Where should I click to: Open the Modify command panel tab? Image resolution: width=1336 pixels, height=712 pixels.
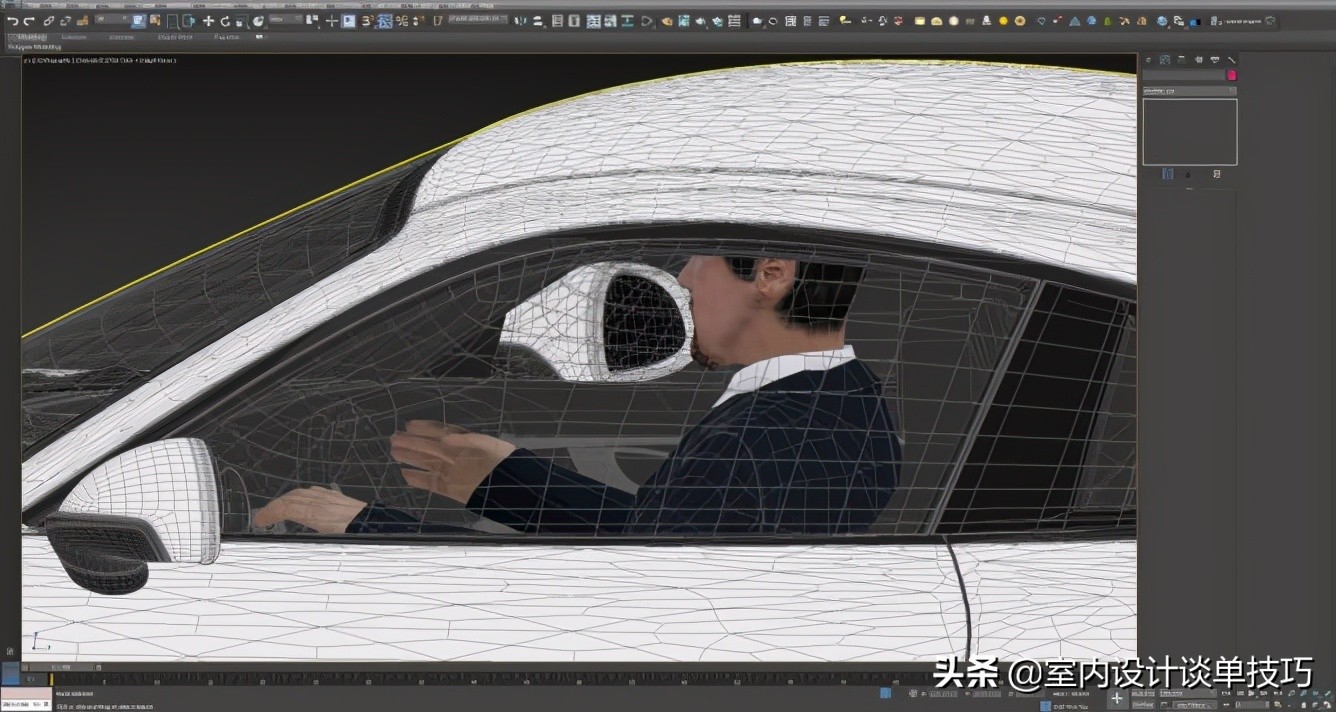pos(1165,60)
